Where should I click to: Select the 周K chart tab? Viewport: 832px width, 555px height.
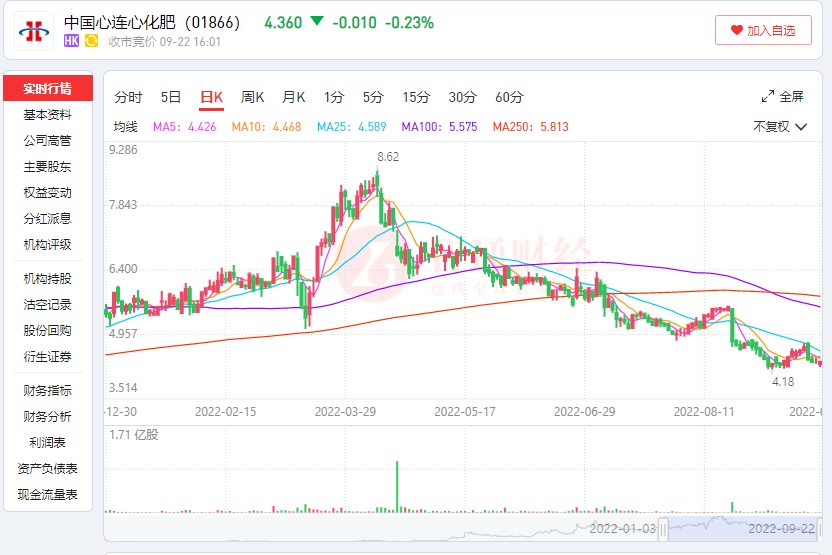pyautogui.click(x=252, y=97)
